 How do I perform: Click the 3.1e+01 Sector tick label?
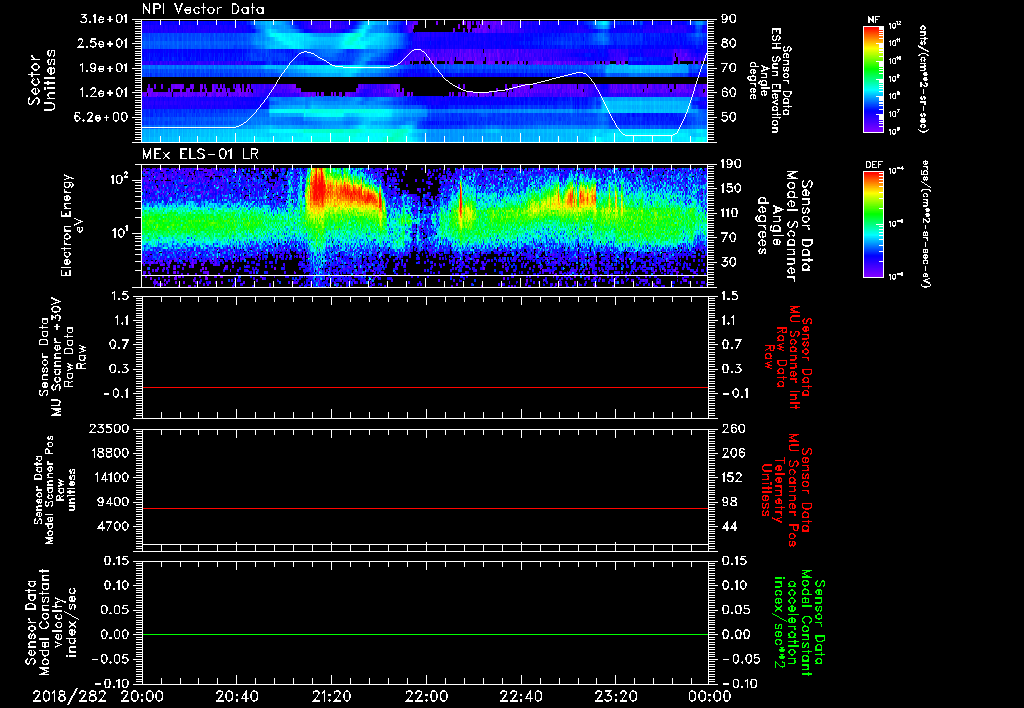tap(103, 19)
